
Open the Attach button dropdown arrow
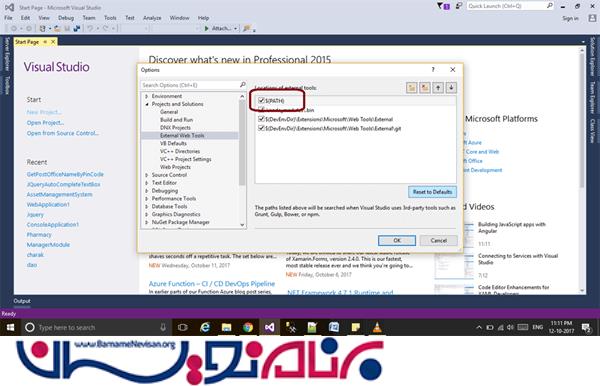[x=235, y=29]
